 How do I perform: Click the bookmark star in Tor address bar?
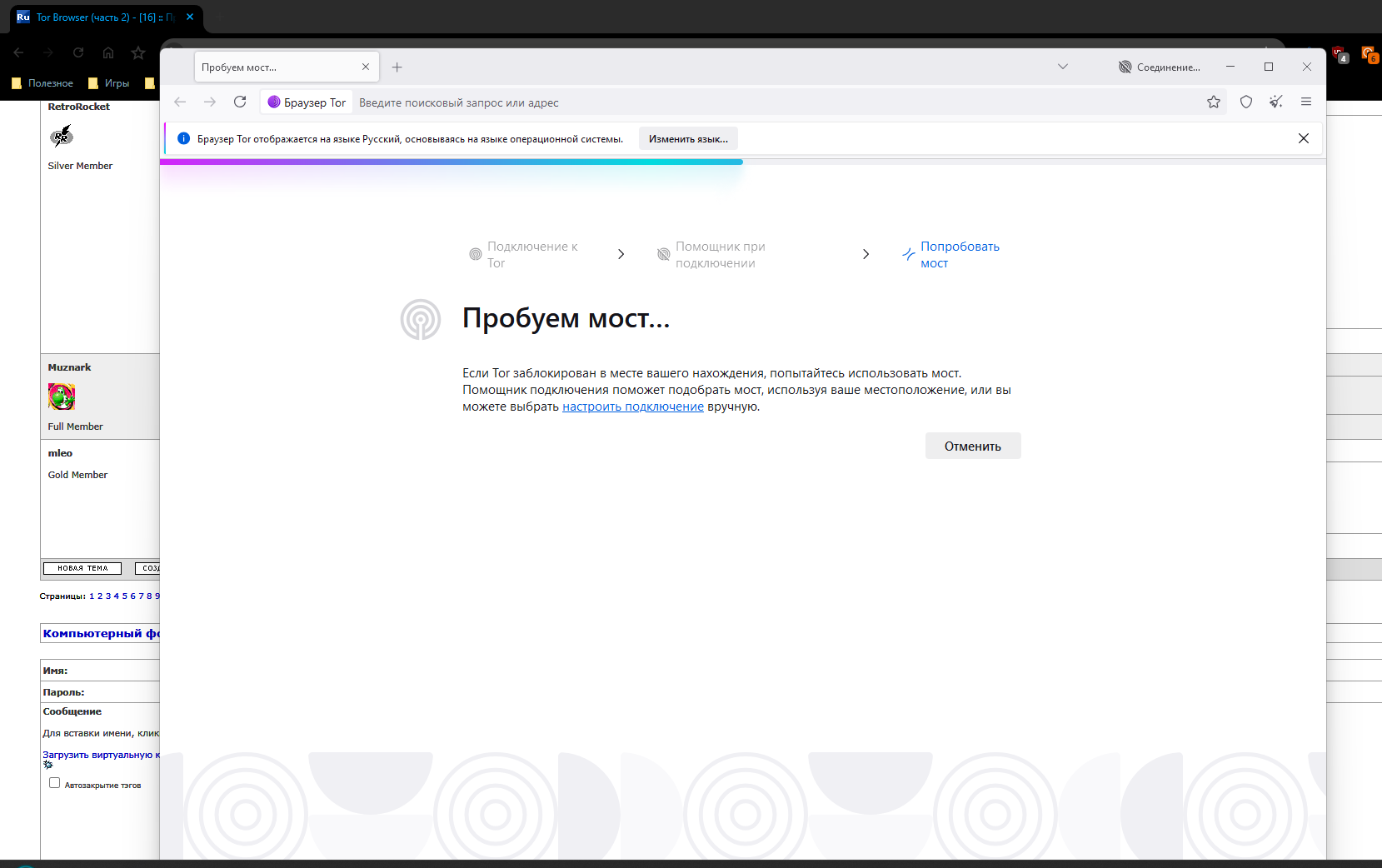(x=1213, y=102)
